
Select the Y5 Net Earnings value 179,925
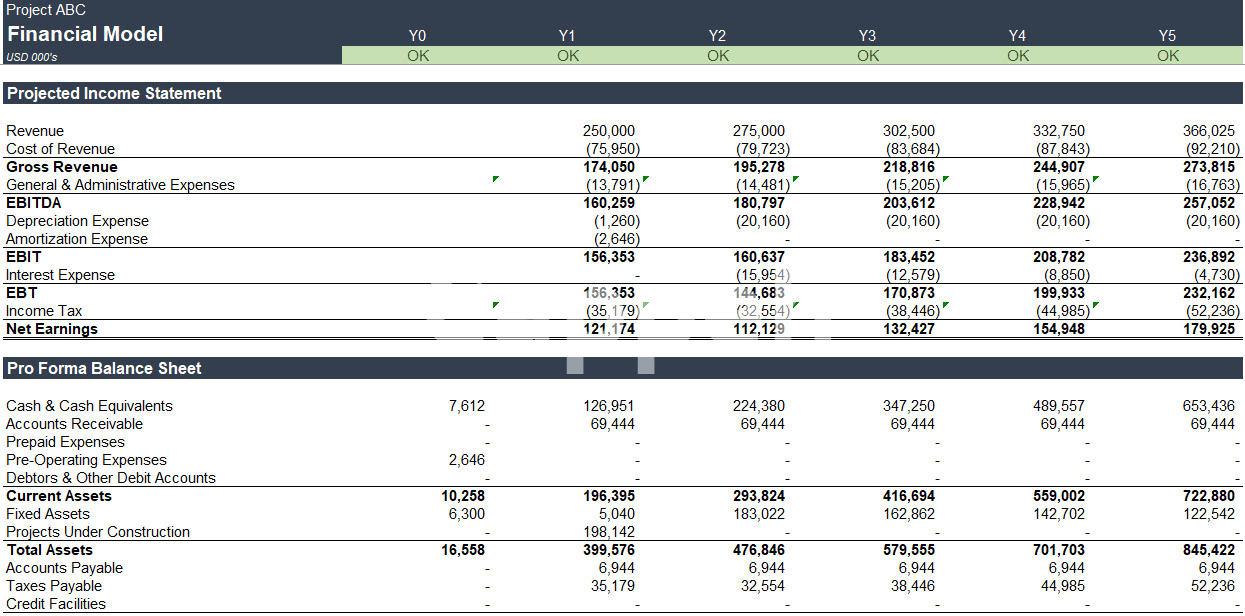(x=1209, y=329)
